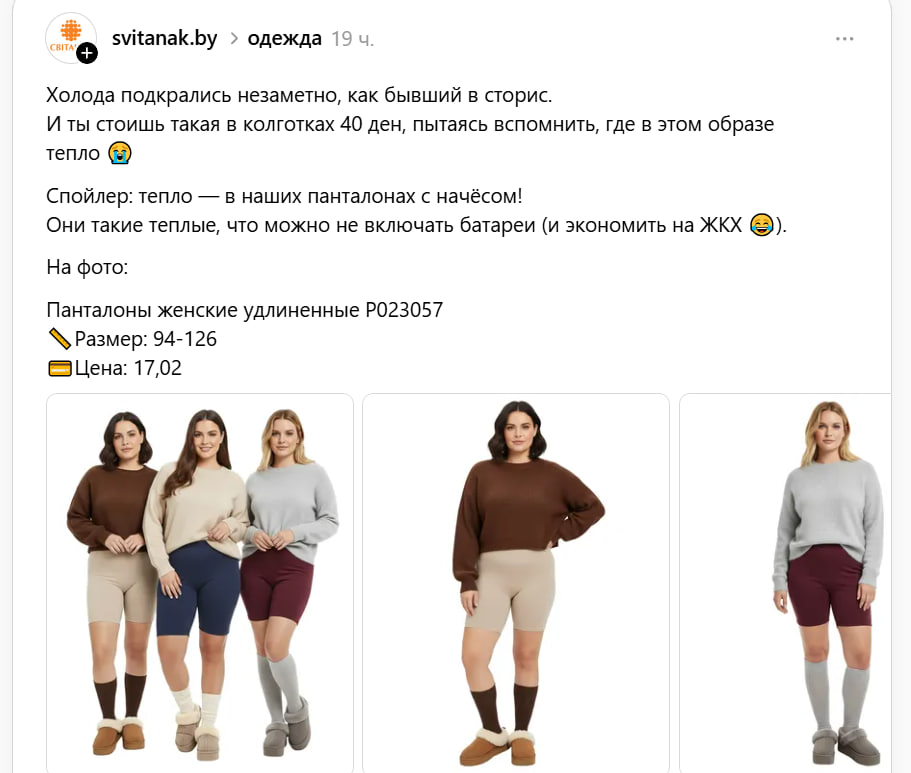Image resolution: width=911 pixels, height=773 pixels.
Task: Click the price value 17,02
Action: 157,368
